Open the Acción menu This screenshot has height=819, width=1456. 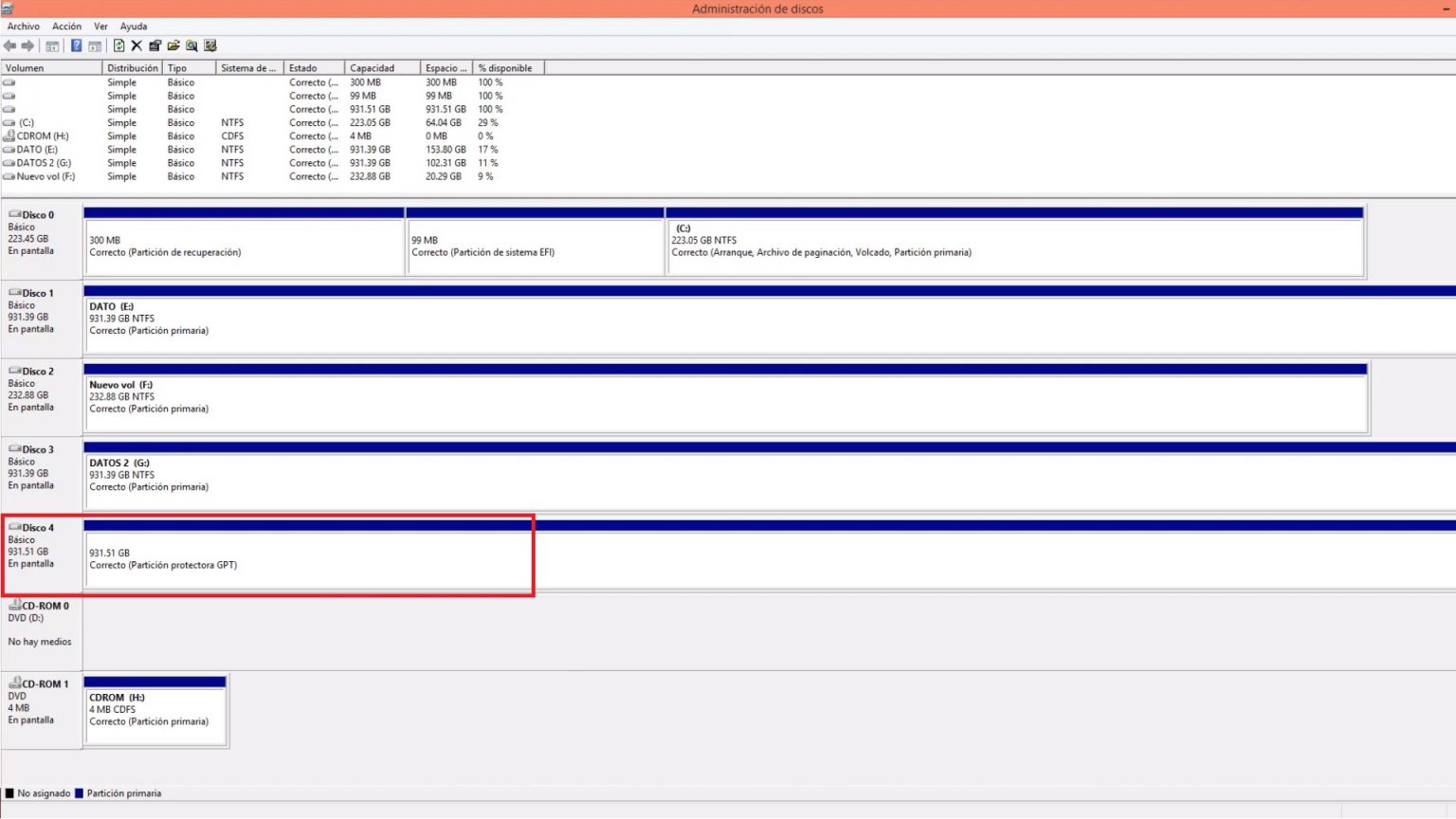[x=66, y=27]
